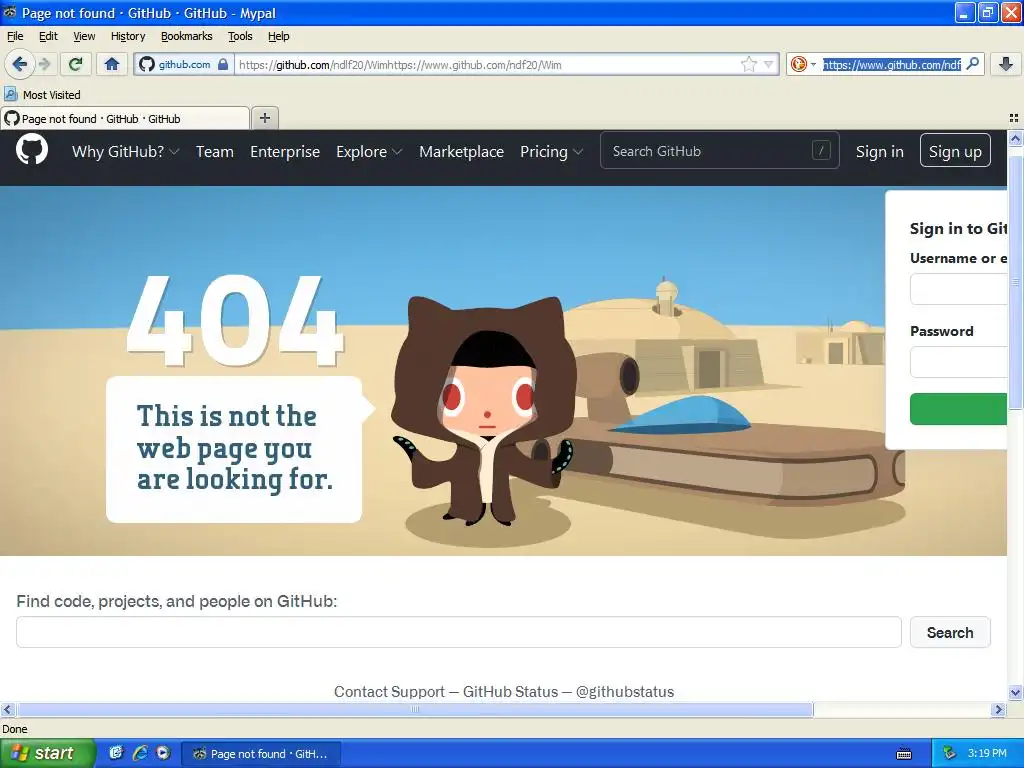Open the Windows start button
Viewport: 1024px width, 768px height.
[x=47, y=753]
